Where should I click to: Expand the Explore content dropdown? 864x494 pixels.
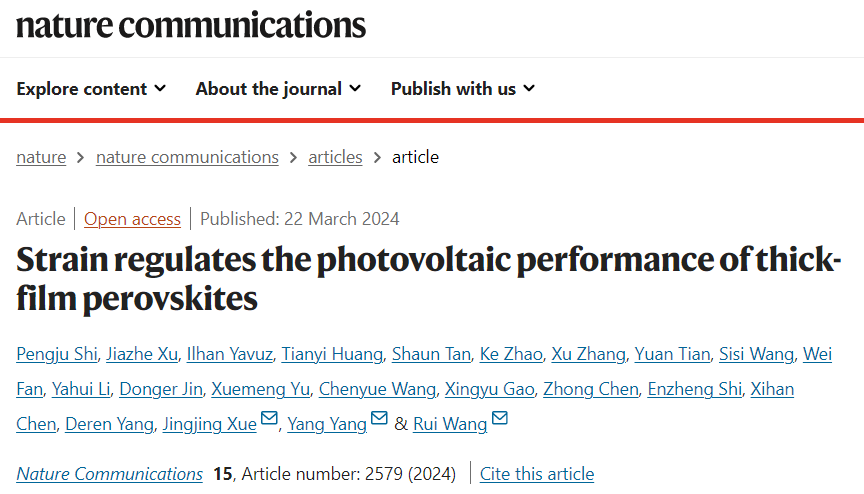click(x=91, y=89)
